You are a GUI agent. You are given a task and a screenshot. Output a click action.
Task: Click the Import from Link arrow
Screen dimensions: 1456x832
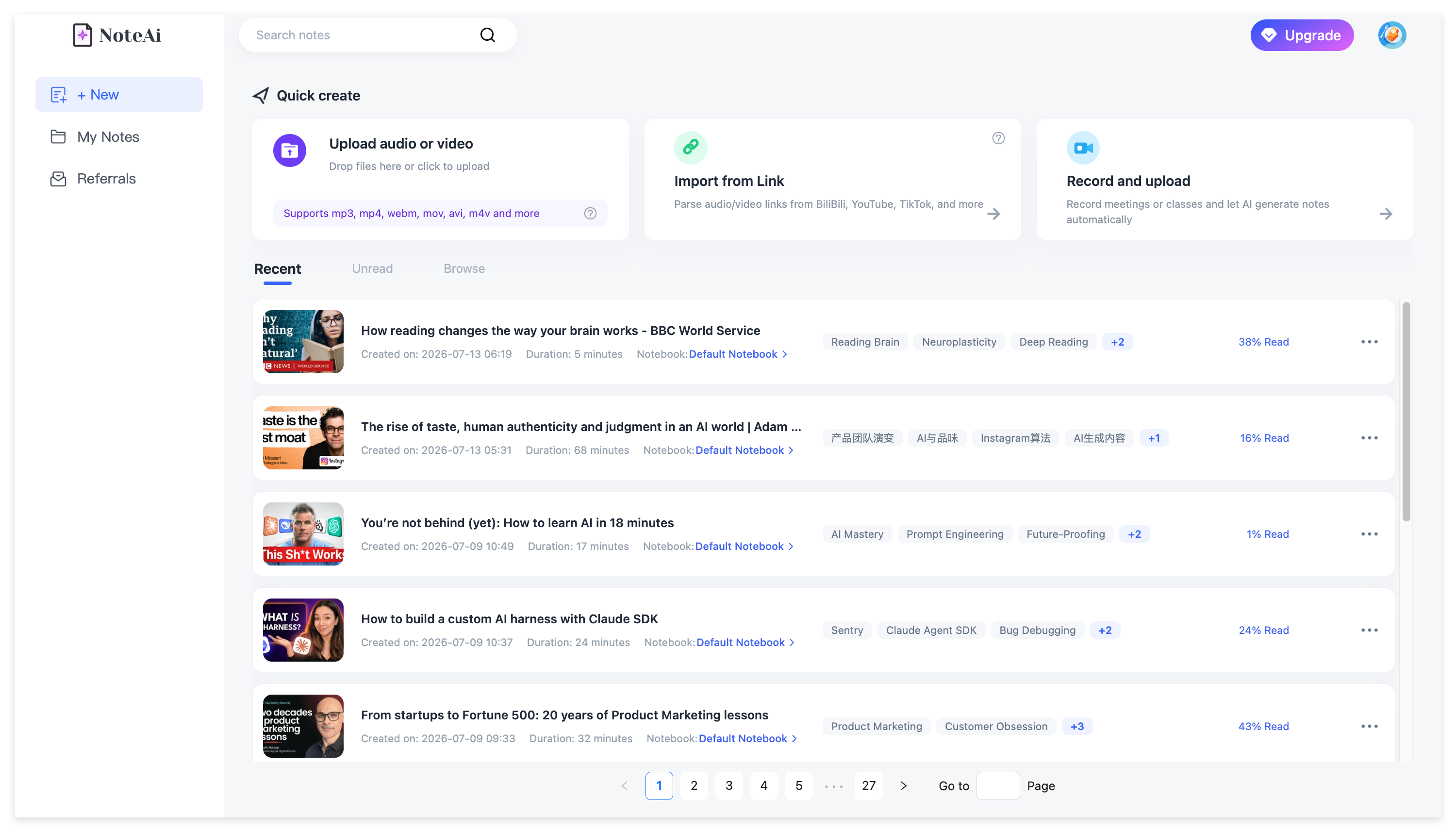pyautogui.click(x=993, y=214)
